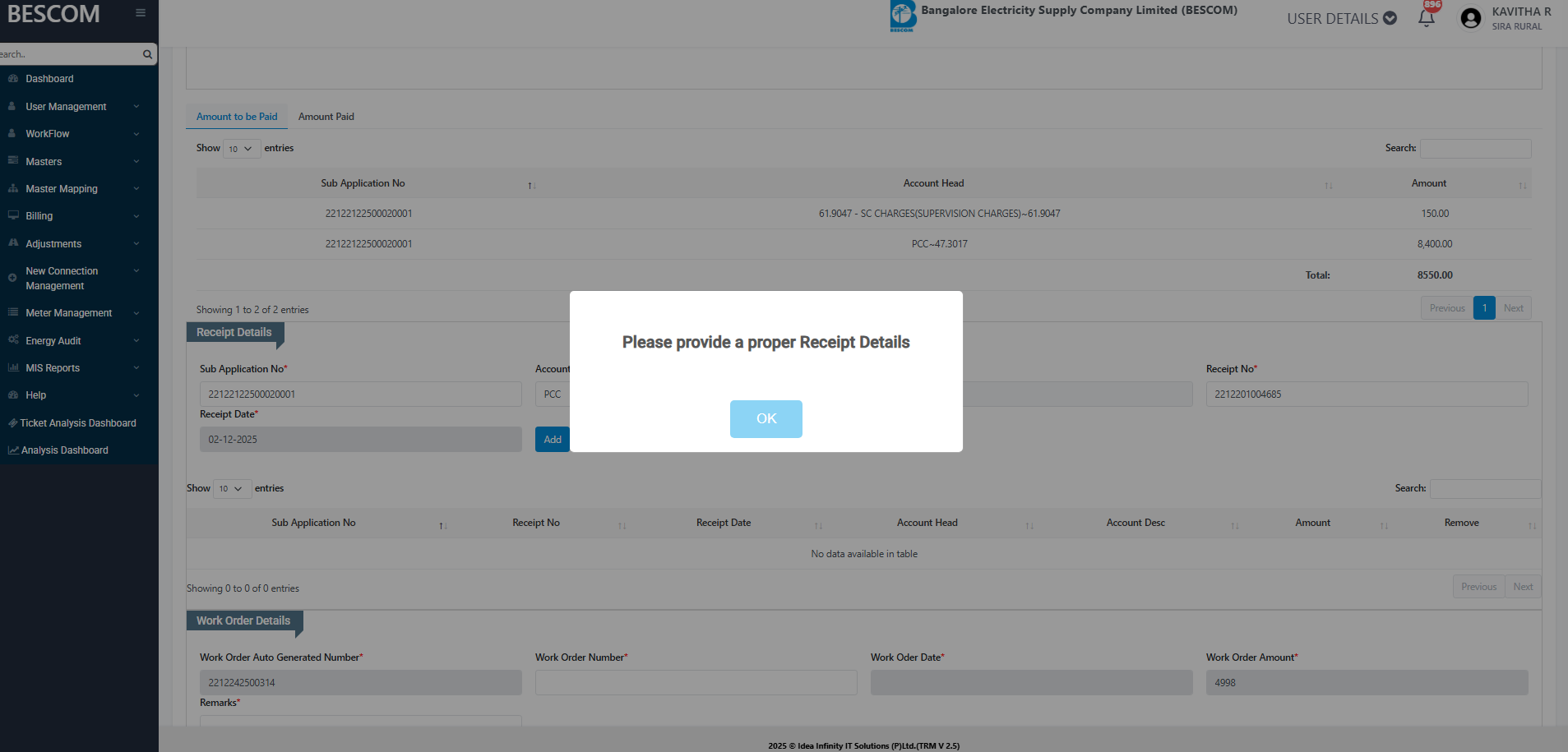1568x752 pixels.
Task: Click the sidebar search magnifier icon
Action: [x=147, y=54]
